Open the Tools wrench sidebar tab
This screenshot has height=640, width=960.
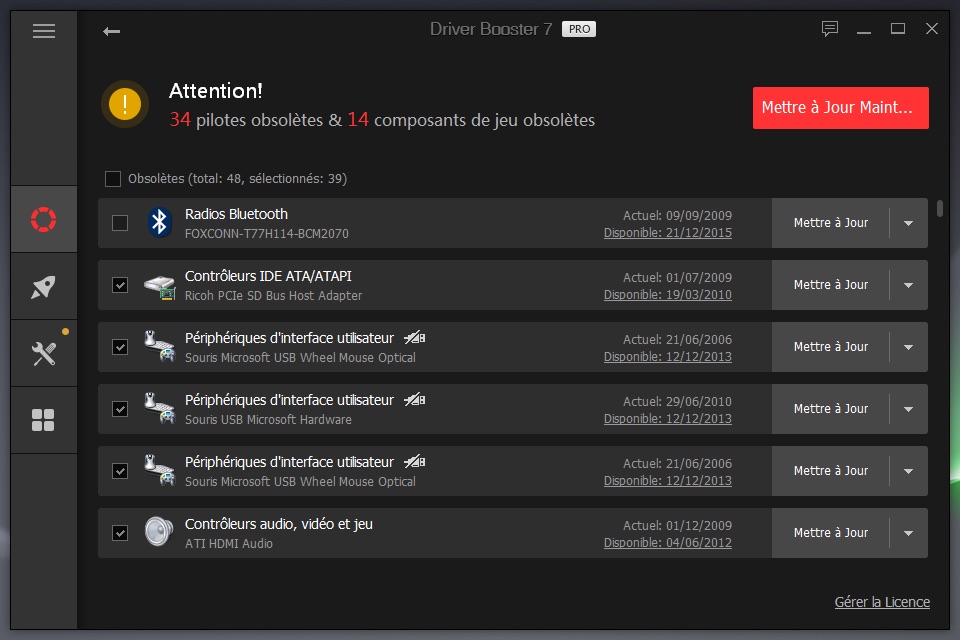click(43, 353)
